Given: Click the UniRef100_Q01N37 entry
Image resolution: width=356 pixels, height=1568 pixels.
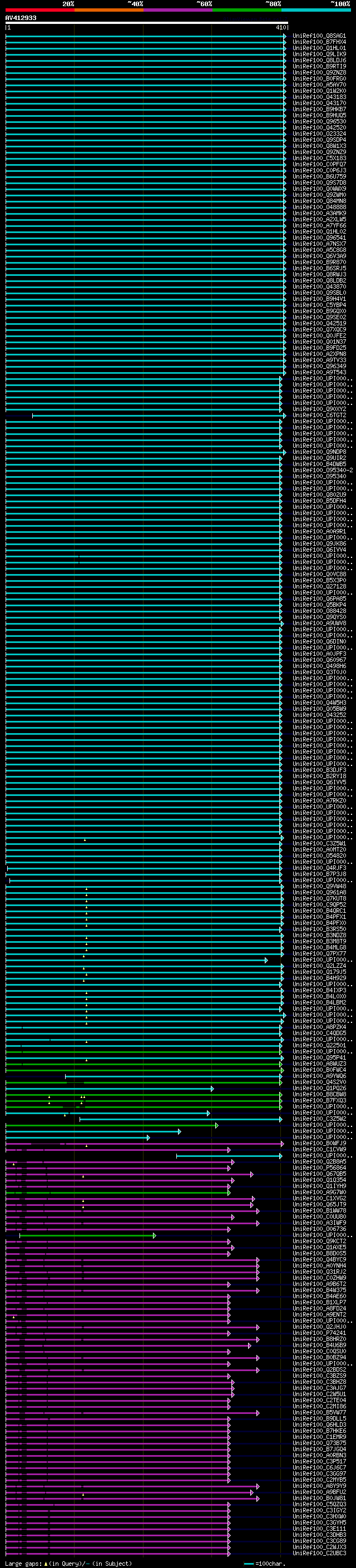Looking at the screenshot, I should click(x=319, y=342).
